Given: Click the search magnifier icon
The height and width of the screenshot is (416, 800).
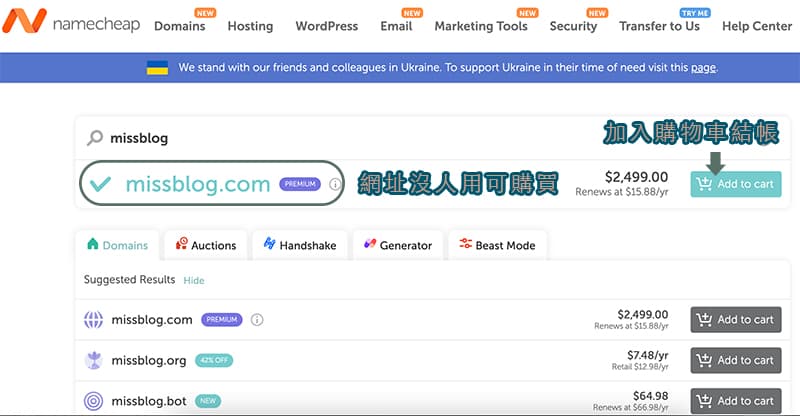Looking at the screenshot, I should tap(95, 138).
